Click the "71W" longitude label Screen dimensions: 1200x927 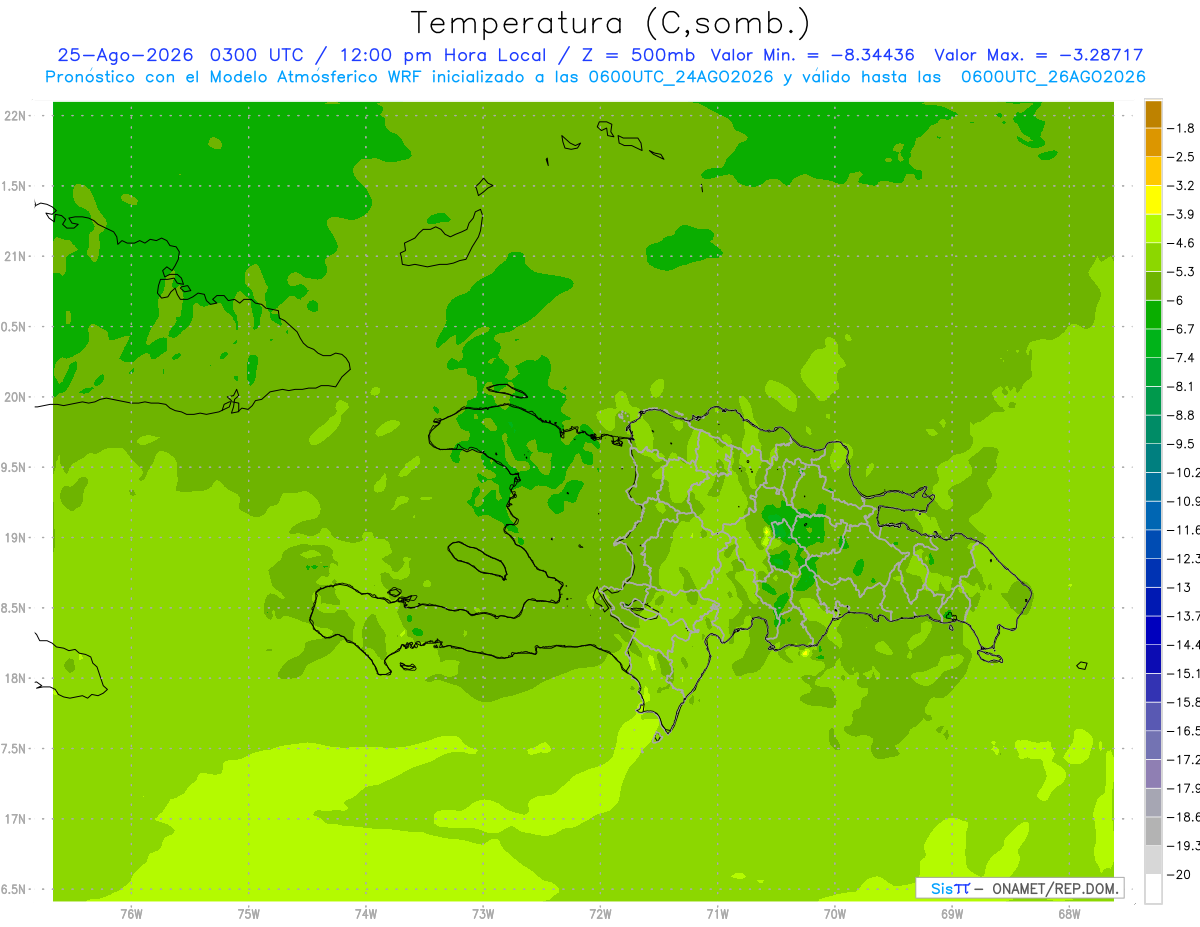pos(717,914)
